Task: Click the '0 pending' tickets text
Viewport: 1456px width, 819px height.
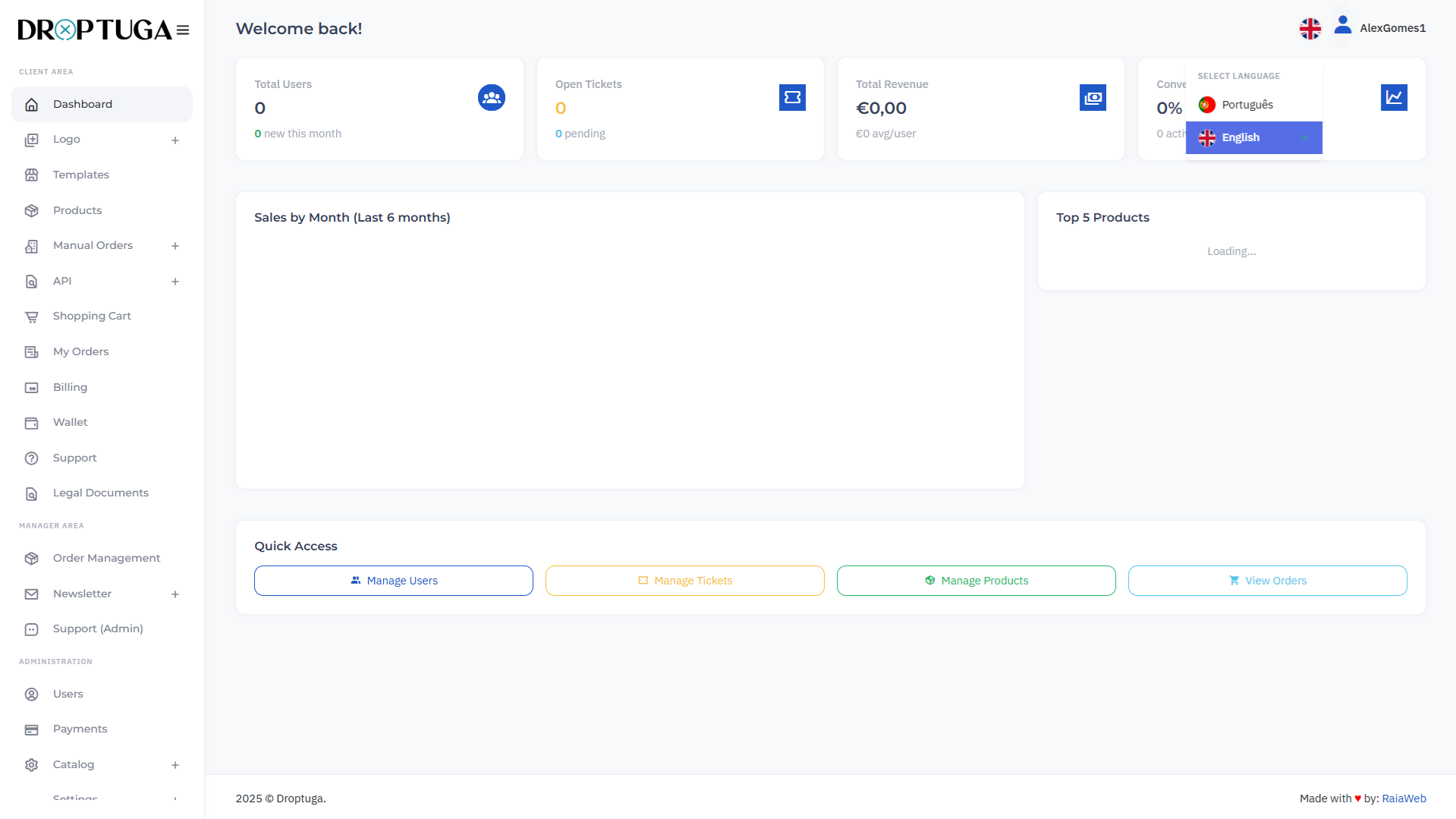Action: pos(580,134)
